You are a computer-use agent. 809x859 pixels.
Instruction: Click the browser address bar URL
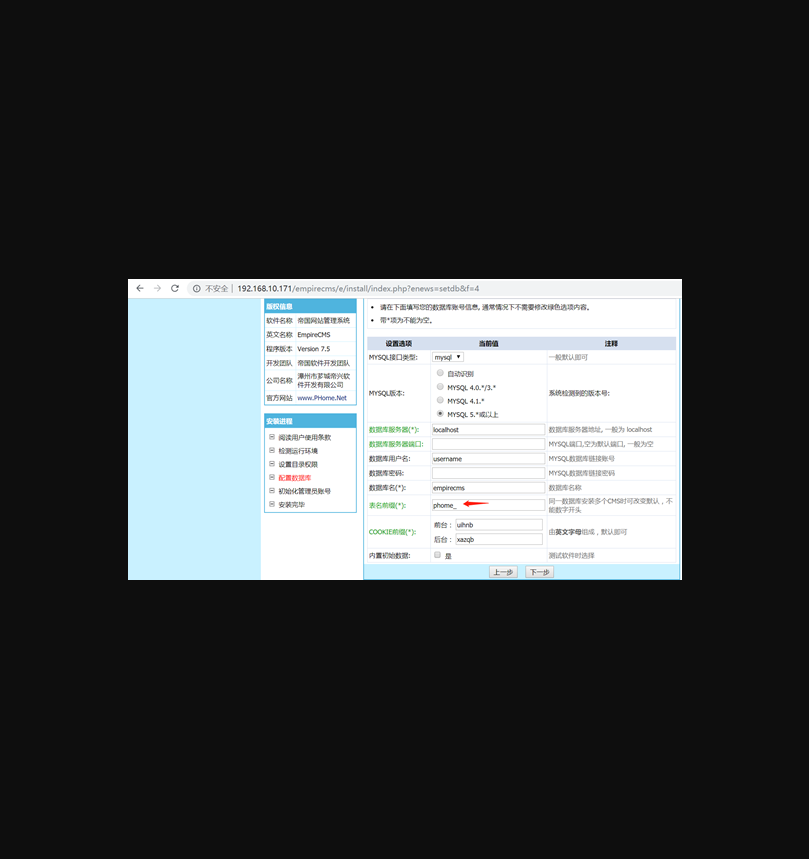pos(358,288)
